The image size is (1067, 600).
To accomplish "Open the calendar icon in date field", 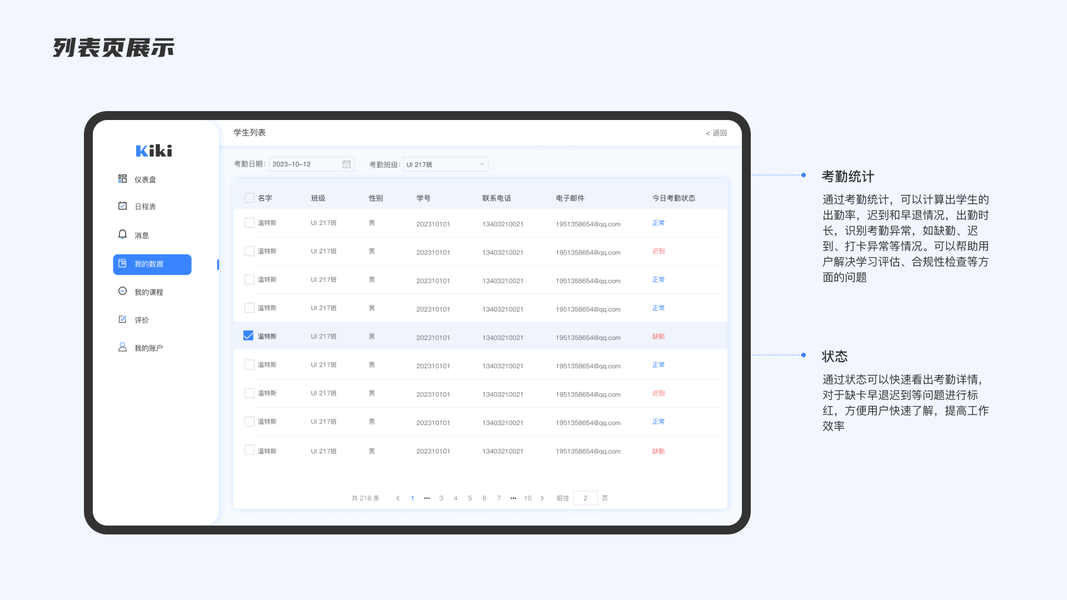I will tap(346, 164).
